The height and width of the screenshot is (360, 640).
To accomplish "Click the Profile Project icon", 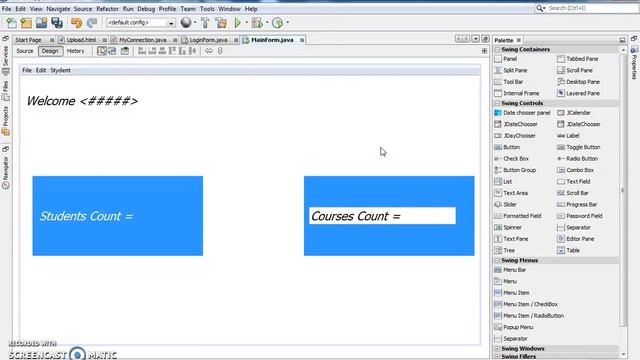I will pos(278,23).
